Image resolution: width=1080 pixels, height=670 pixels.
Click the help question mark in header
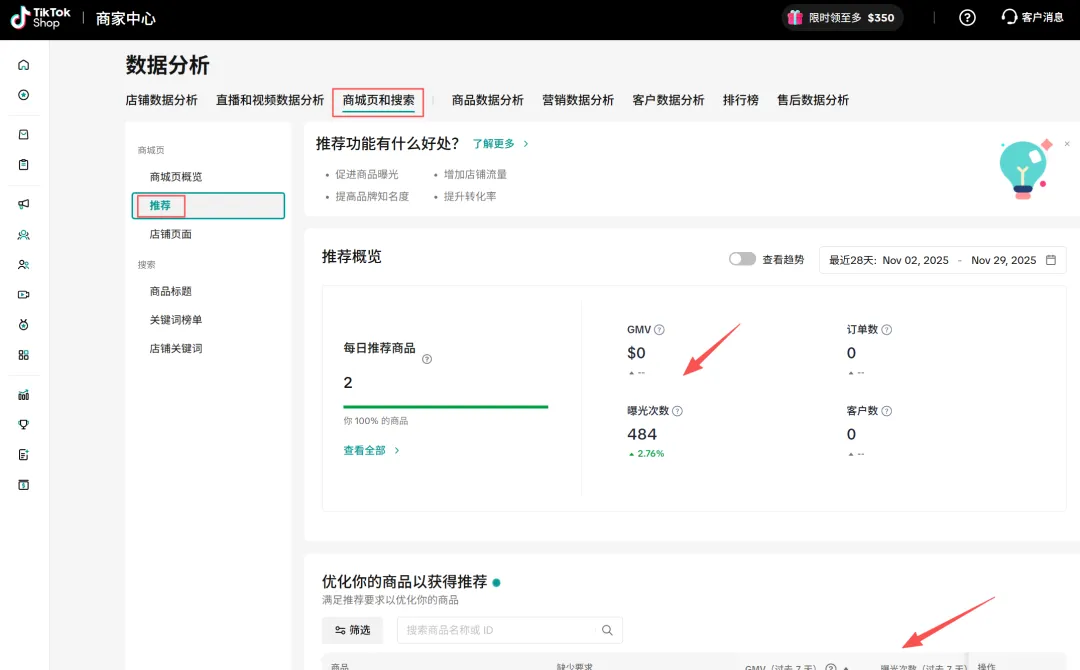click(967, 18)
